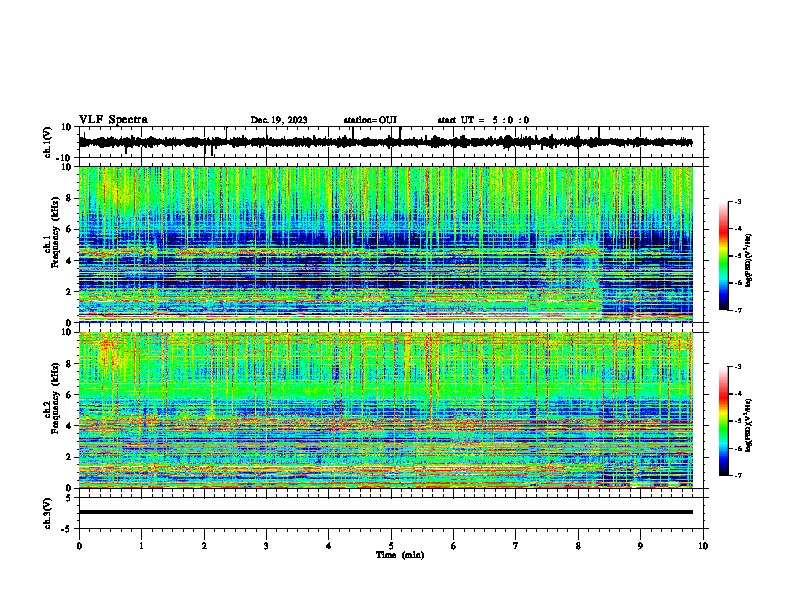Click time axis tick label "7"
The width and height of the screenshot is (792, 612).
tap(516, 546)
